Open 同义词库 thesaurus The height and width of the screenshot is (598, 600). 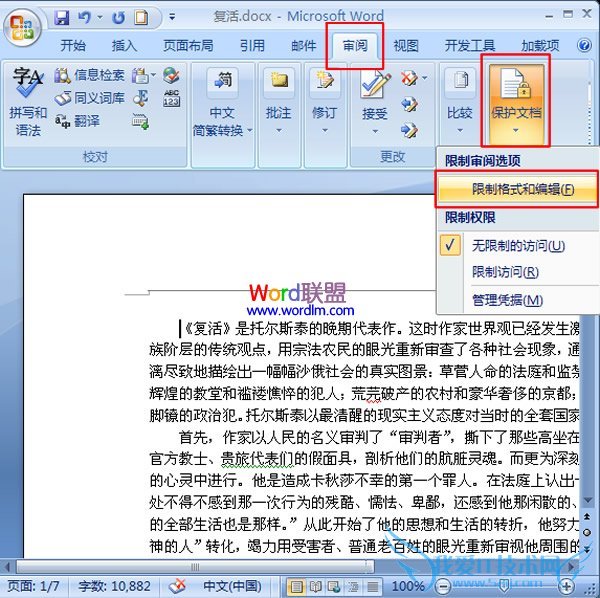(89, 98)
